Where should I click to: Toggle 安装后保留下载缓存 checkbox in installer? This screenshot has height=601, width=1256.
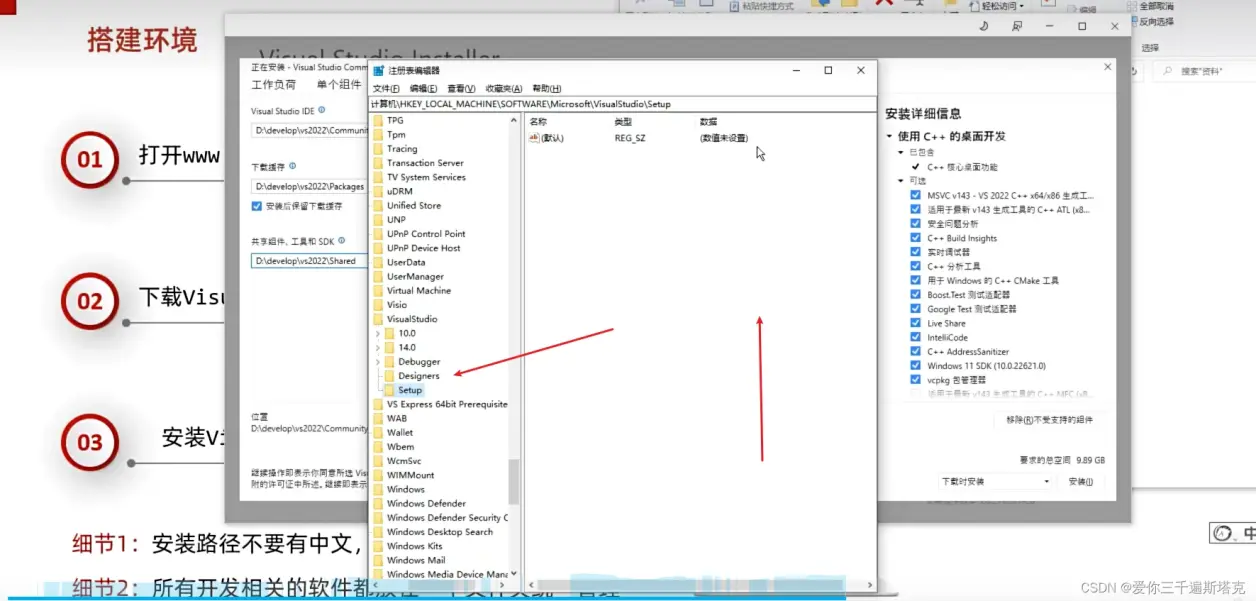click(x=257, y=206)
